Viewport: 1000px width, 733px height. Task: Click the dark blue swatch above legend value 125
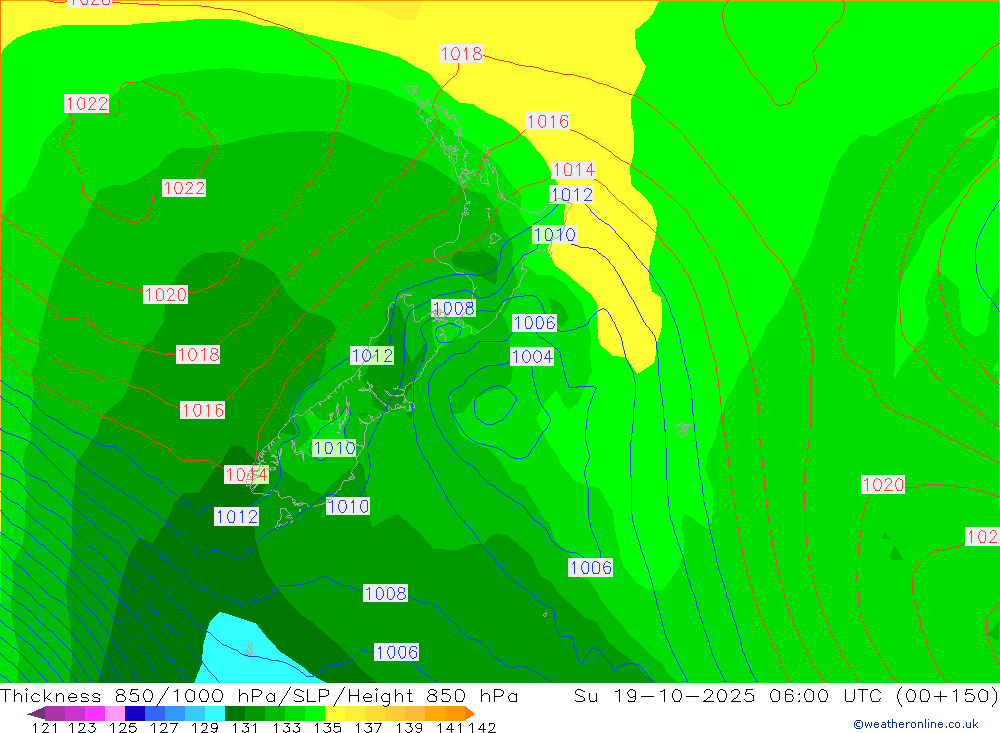pyautogui.click(x=135, y=713)
